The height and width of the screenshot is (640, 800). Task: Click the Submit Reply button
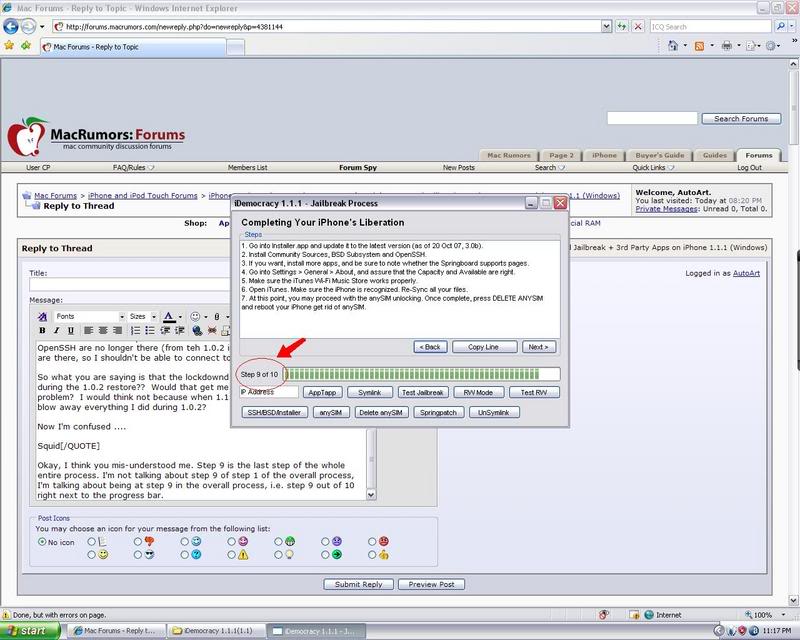click(x=359, y=584)
